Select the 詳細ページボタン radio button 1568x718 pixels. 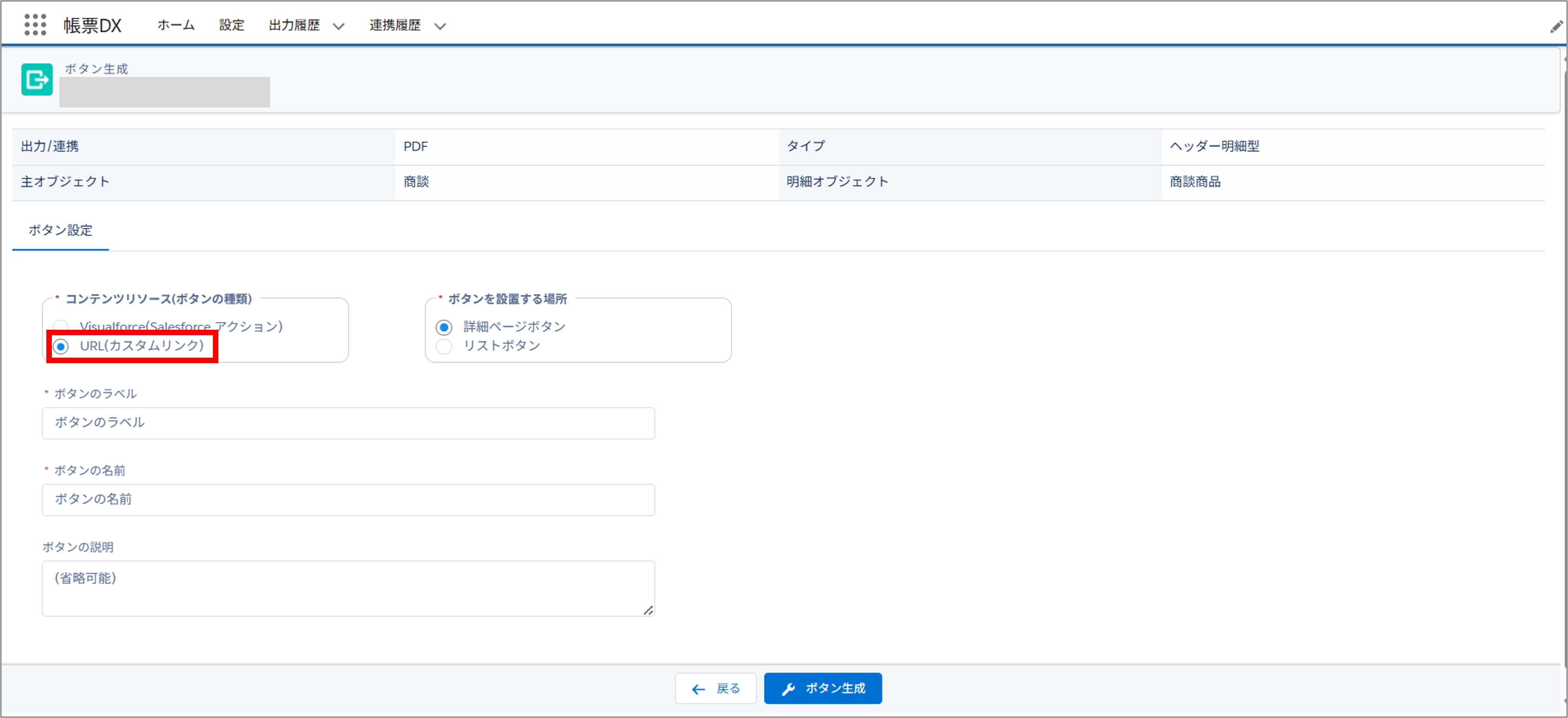tap(444, 326)
